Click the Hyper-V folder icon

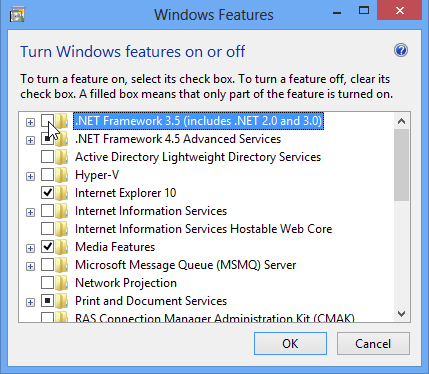click(62, 175)
